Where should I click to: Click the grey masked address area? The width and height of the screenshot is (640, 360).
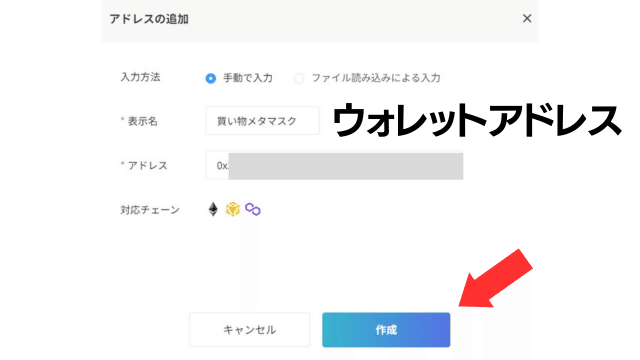346,166
